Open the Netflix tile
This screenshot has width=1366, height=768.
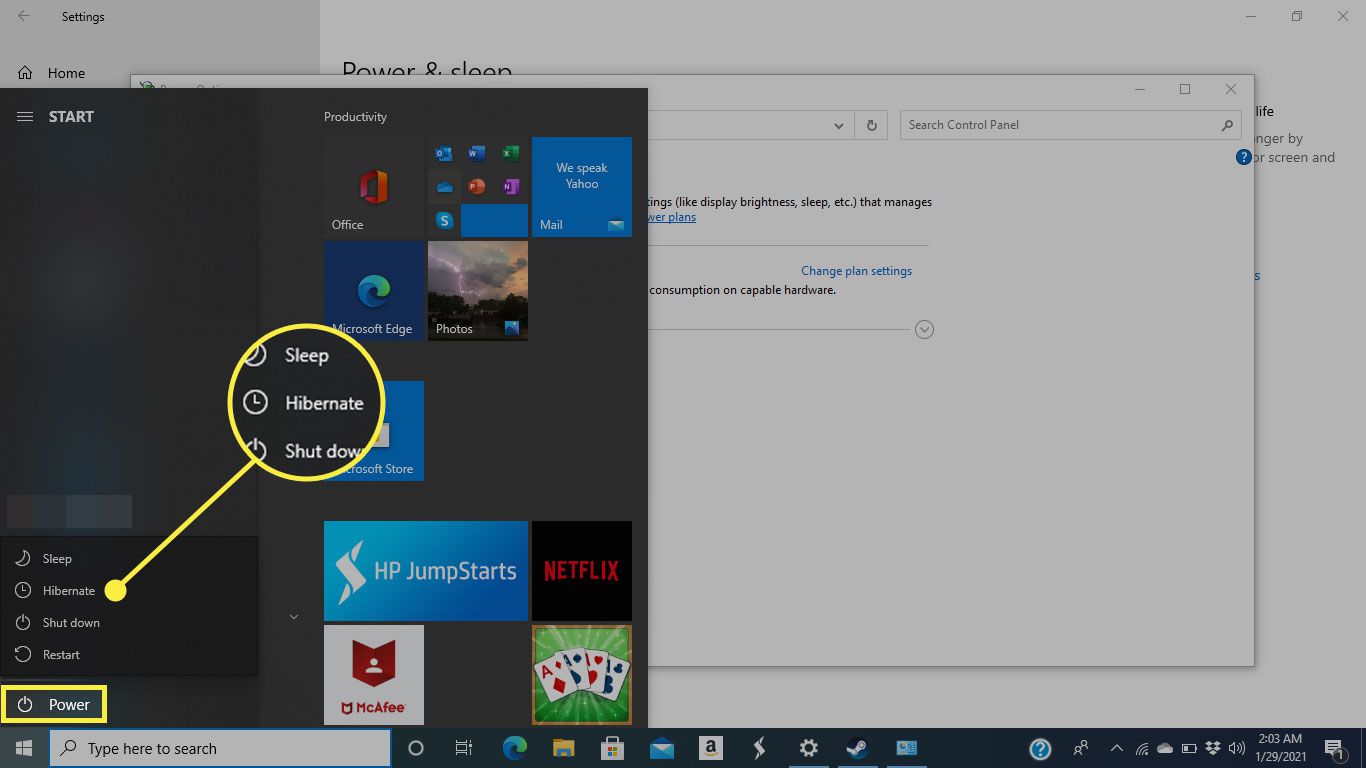582,571
